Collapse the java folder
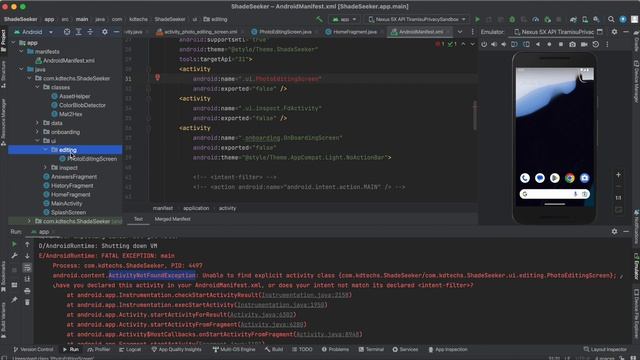Image resolution: width=640 pixels, height=360 pixels. click(21, 69)
